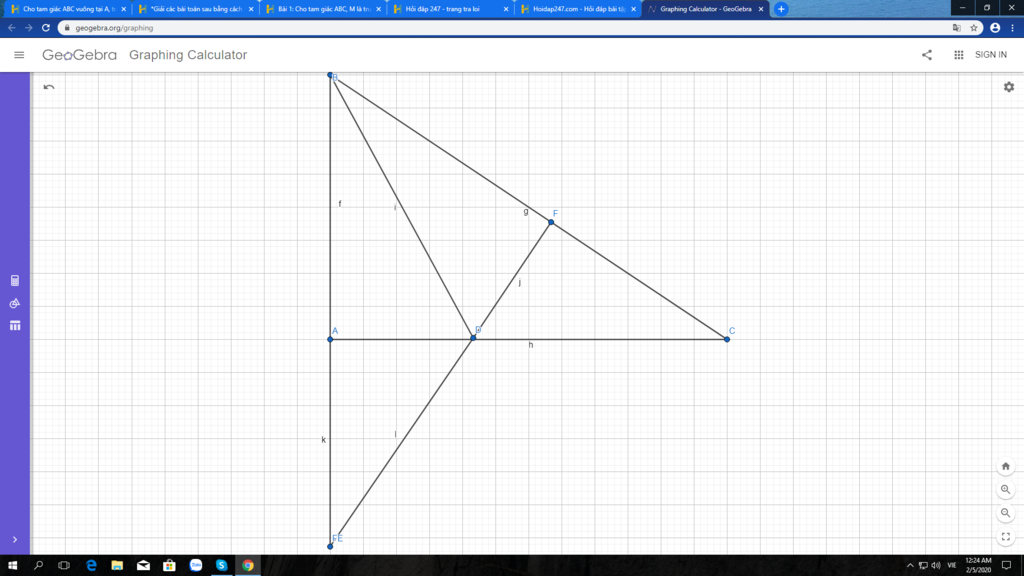Viewport: 1024px width, 576px height.
Task: Click the SIGN IN link
Action: pyautogui.click(x=991, y=55)
